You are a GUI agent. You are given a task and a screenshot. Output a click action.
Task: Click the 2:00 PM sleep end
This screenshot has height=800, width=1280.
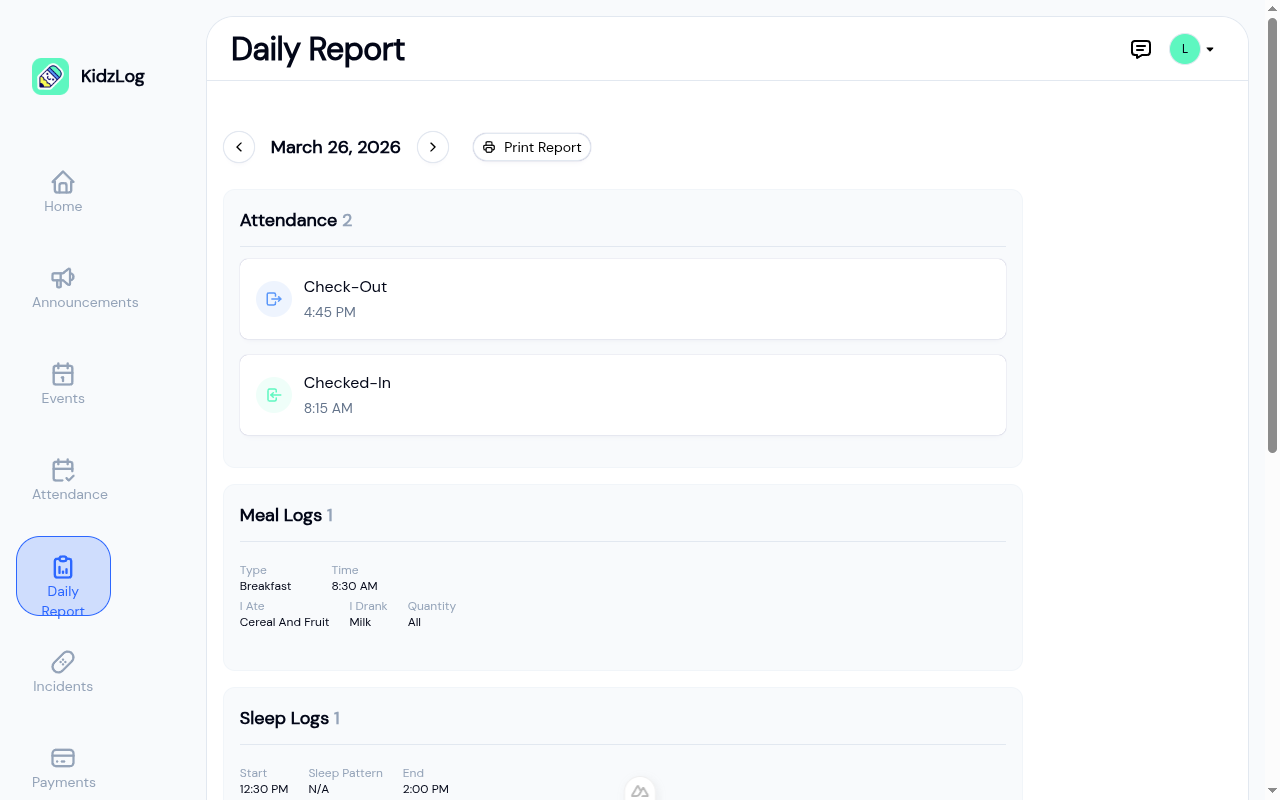(426, 789)
